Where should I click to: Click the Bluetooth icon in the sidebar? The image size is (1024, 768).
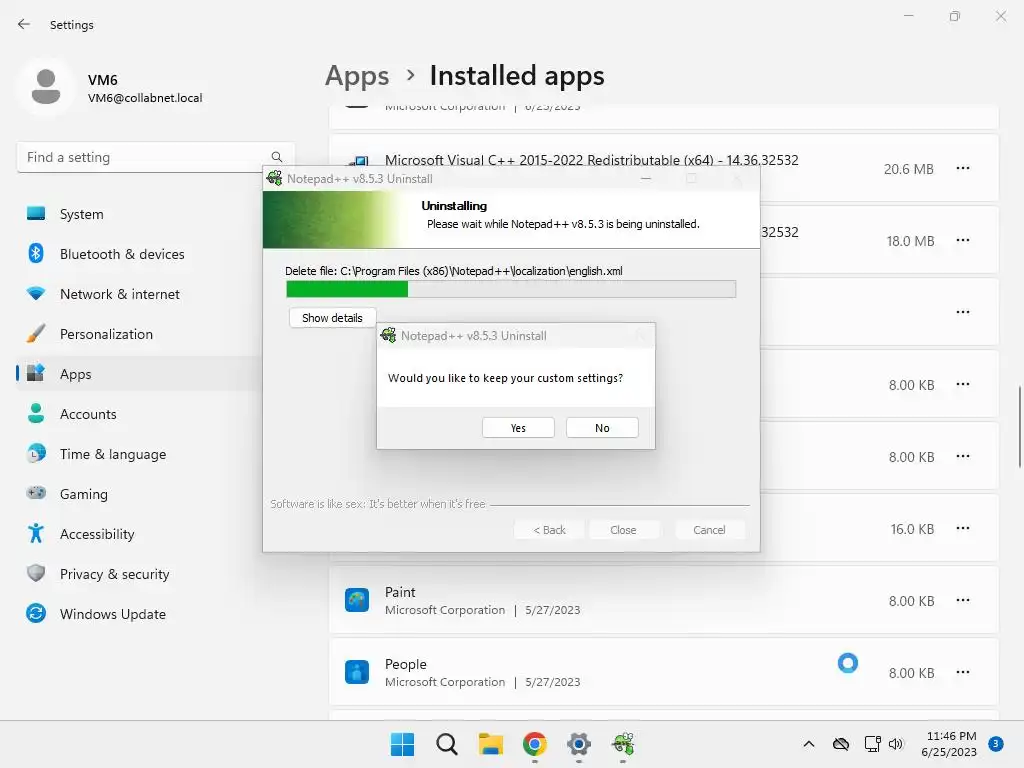click(36, 253)
